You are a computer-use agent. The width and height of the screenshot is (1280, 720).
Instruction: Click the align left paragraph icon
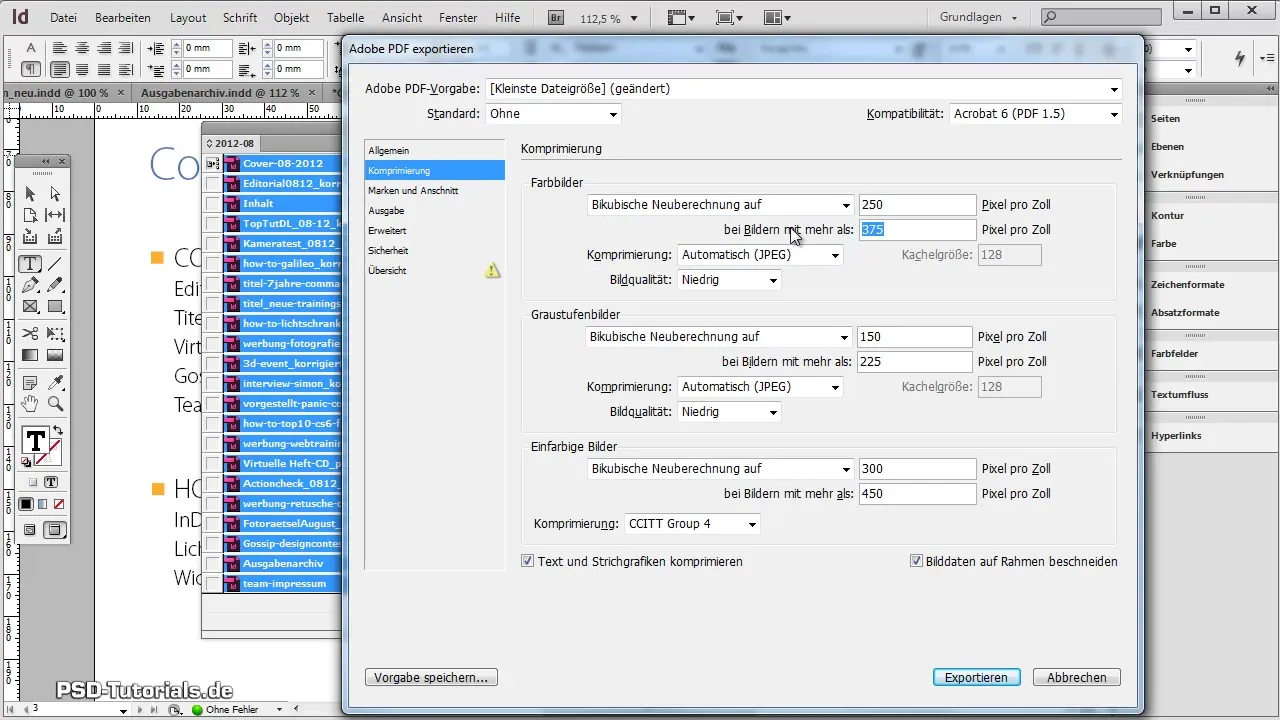[x=60, y=49]
